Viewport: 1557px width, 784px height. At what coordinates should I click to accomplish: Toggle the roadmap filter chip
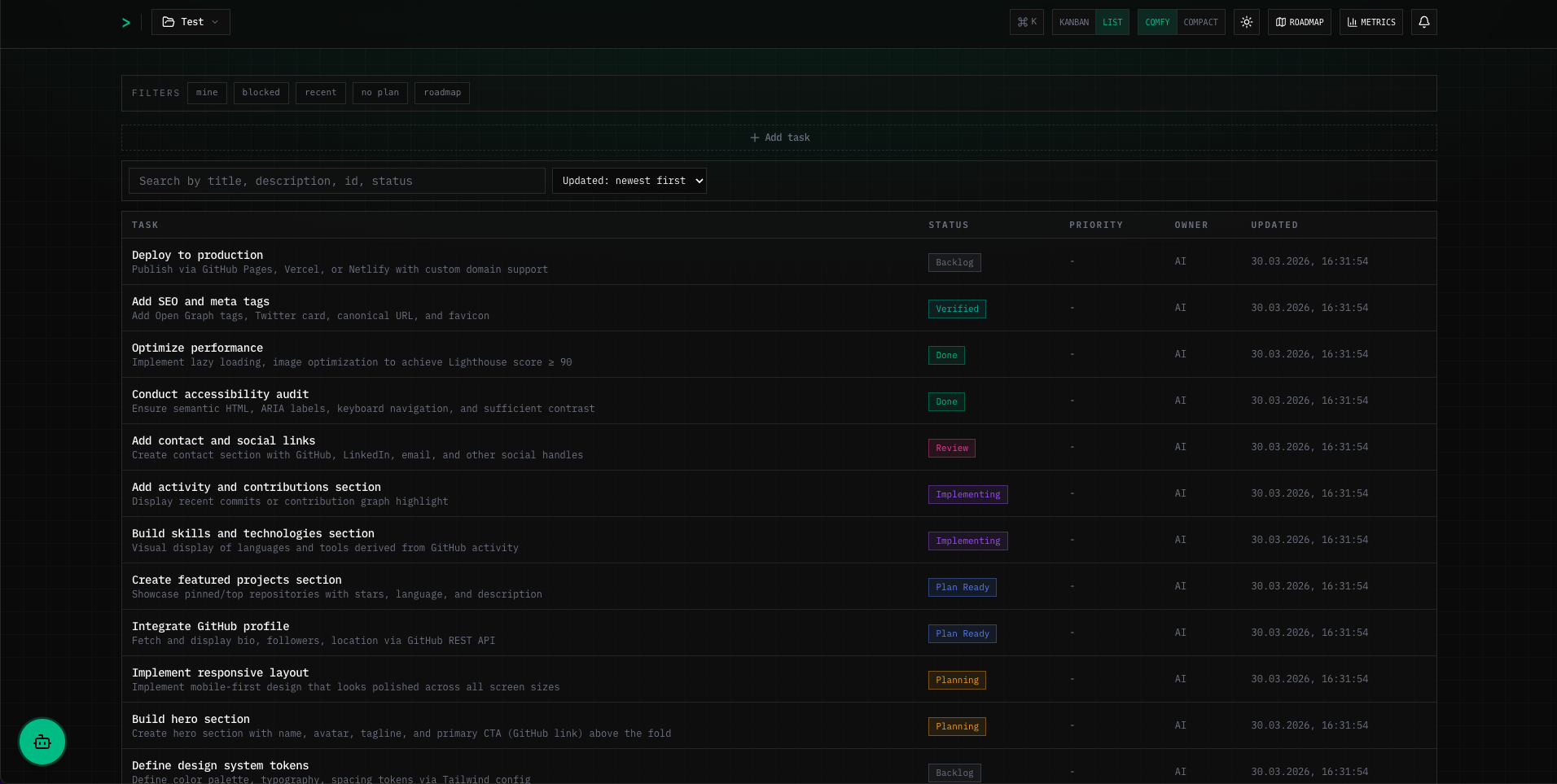442,93
